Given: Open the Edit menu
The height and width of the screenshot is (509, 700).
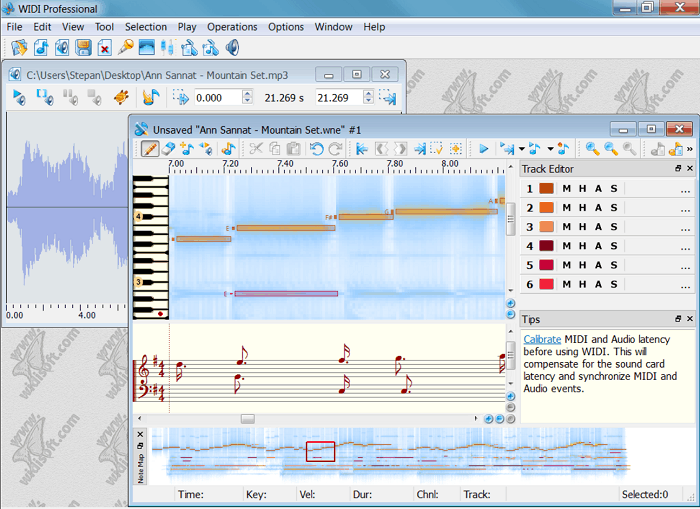Looking at the screenshot, I should (x=42, y=27).
